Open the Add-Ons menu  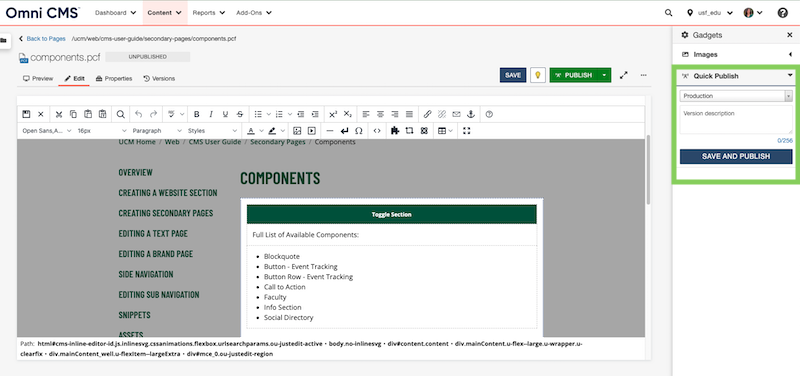coord(254,13)
